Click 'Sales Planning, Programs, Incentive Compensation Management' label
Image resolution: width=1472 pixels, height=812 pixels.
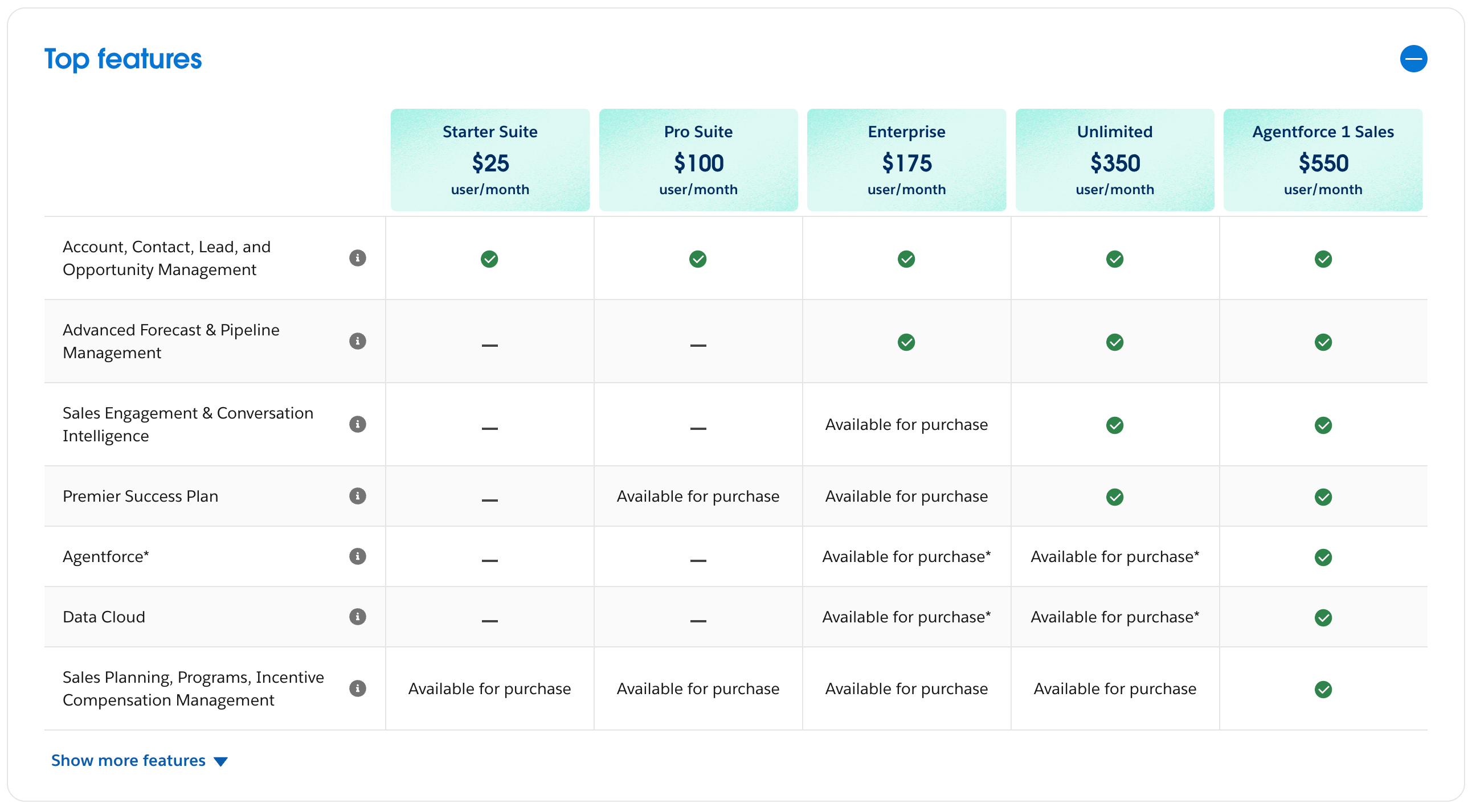click(x=193, y=688)
